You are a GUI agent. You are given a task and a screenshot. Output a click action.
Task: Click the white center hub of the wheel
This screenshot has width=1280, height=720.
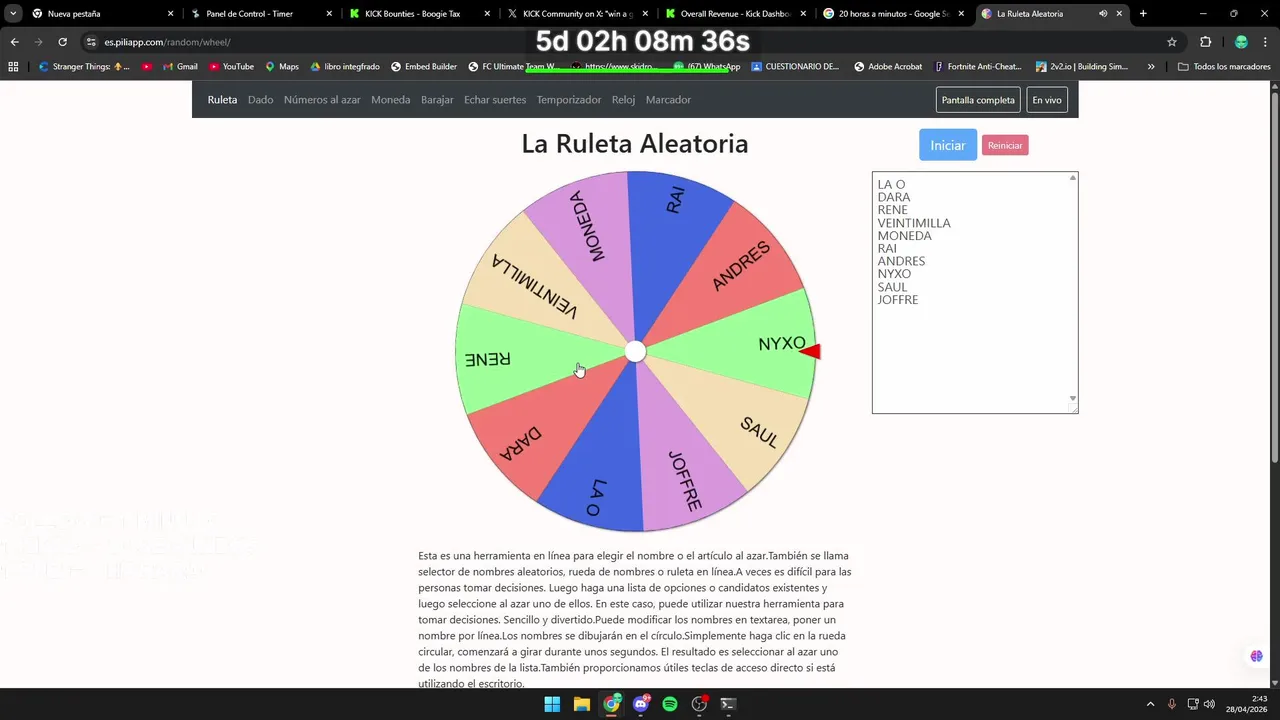635,351
